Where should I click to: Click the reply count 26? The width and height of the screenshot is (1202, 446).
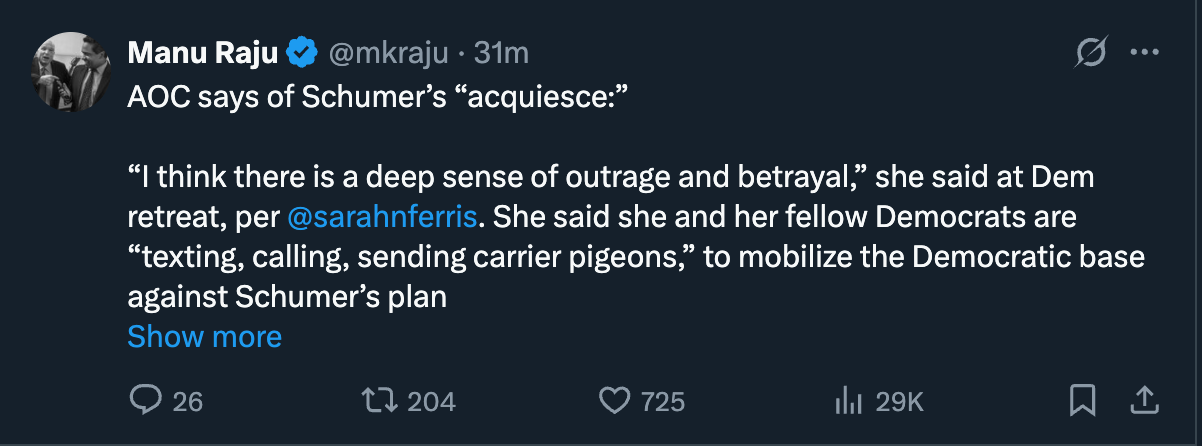tap(187, 402)
